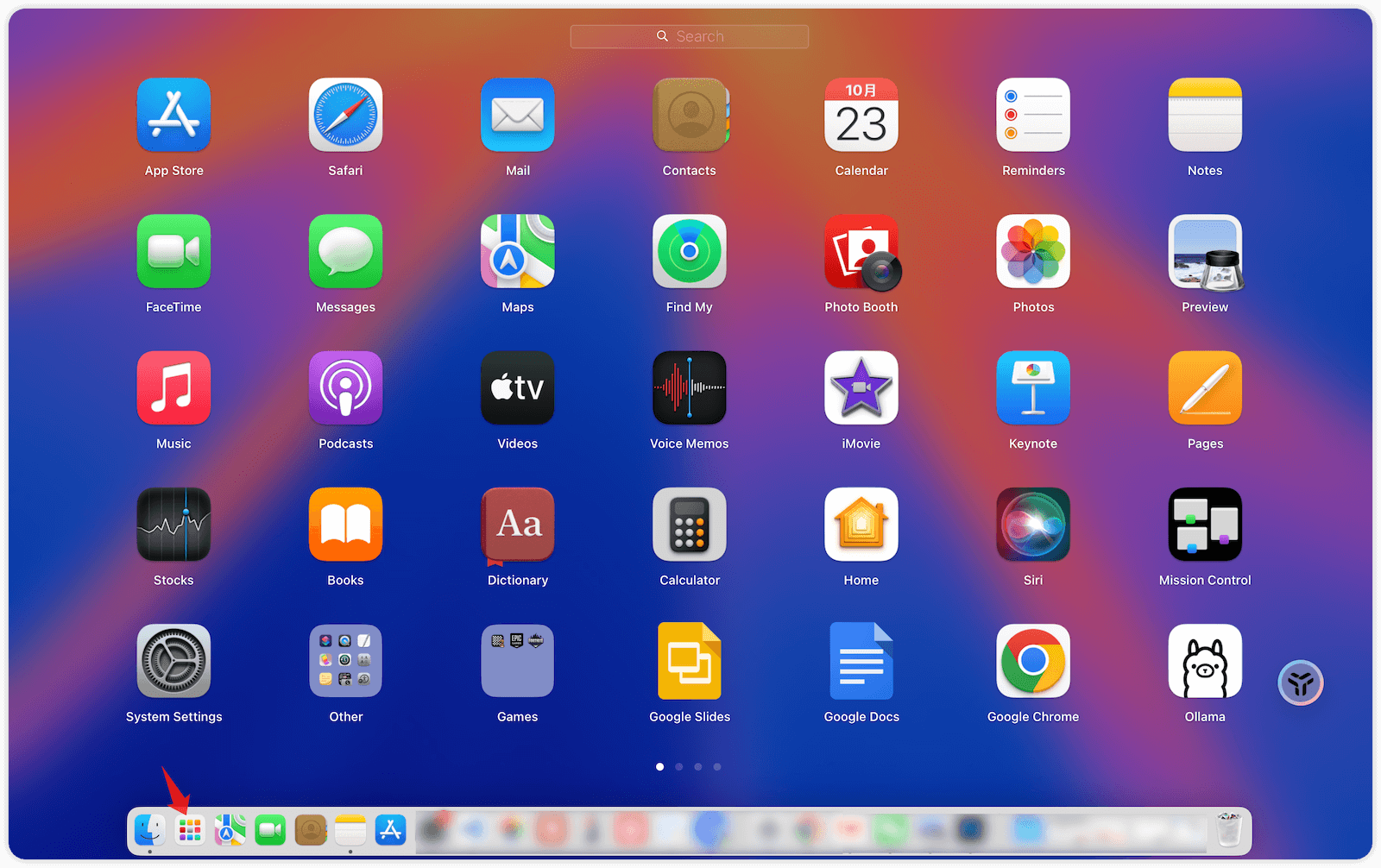1381x868 pixels.
Task: Open System Settings in Launchpad
Action: 173,661
